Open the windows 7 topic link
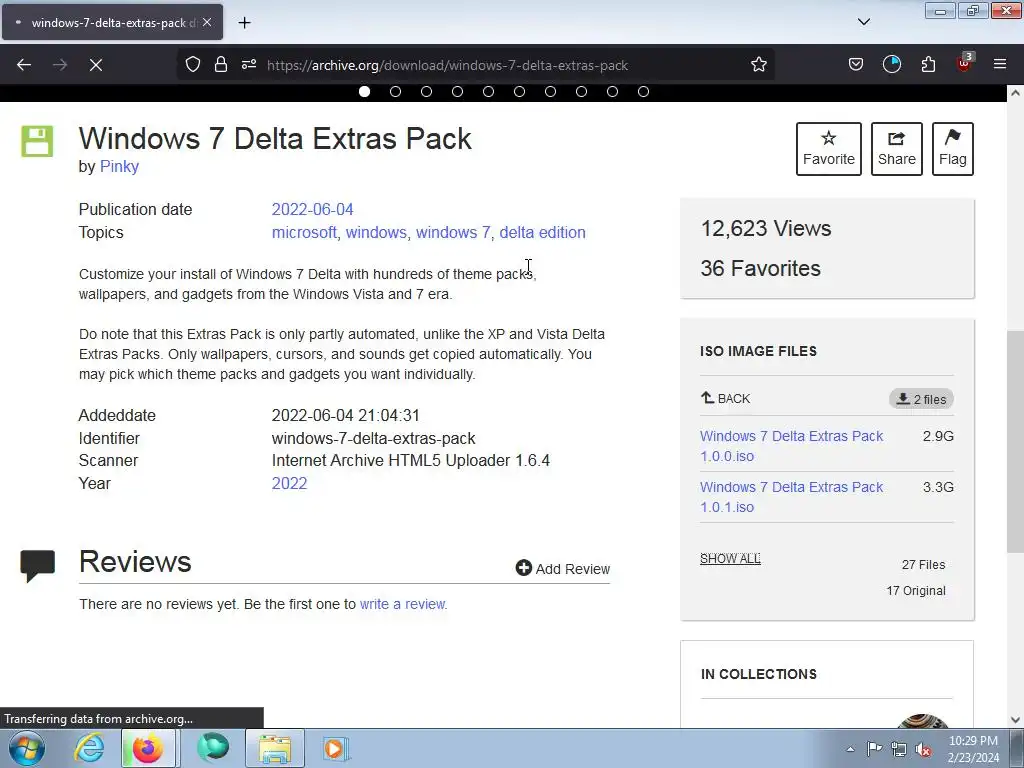This screenshot has width=1024, height=768. pyautogui.click(x=453, y=232)
